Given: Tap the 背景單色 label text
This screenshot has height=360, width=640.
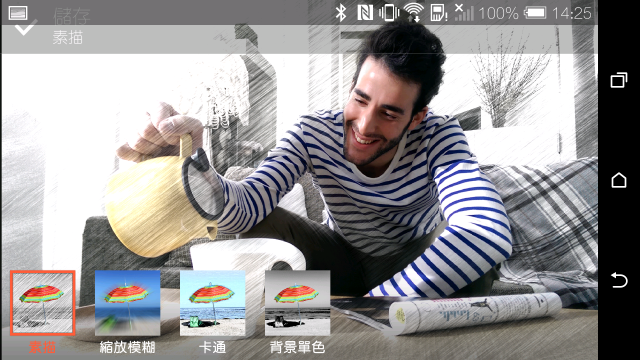Looking at the screenshot, I should 298,347.
